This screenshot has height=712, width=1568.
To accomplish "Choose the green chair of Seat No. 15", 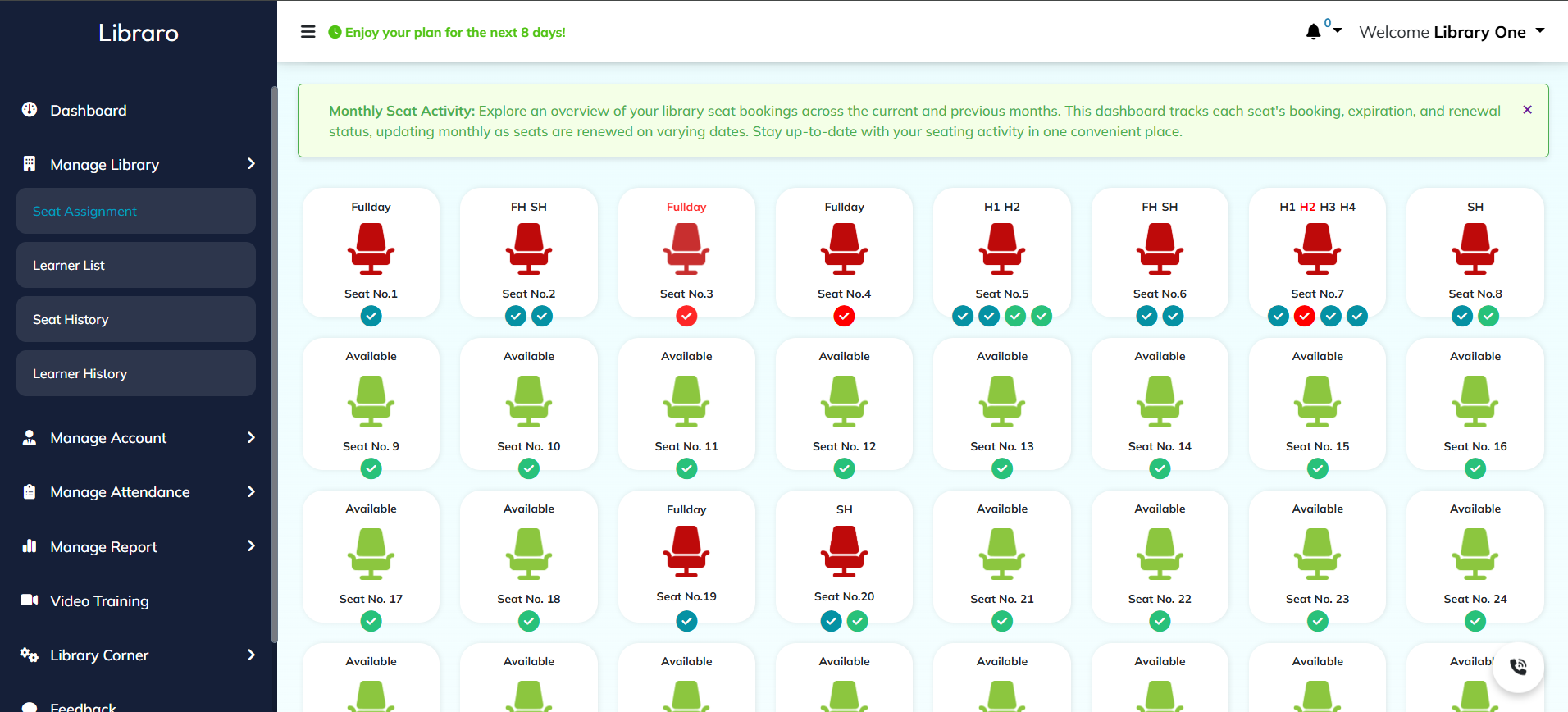I will click(1317, 402).
